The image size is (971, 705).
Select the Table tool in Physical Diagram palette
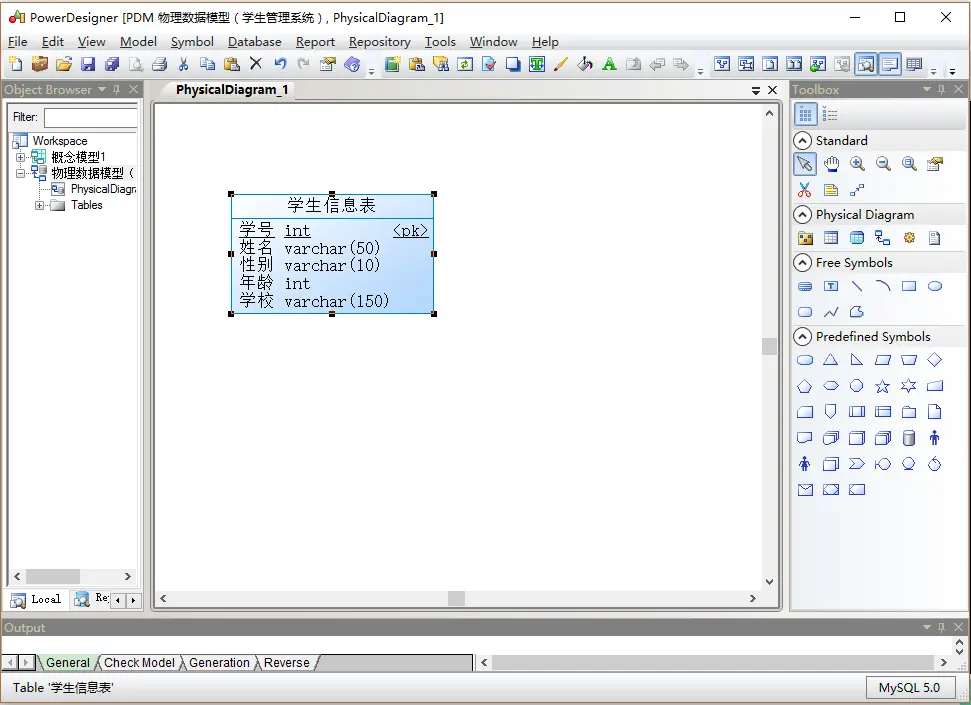tap(831, 237)
